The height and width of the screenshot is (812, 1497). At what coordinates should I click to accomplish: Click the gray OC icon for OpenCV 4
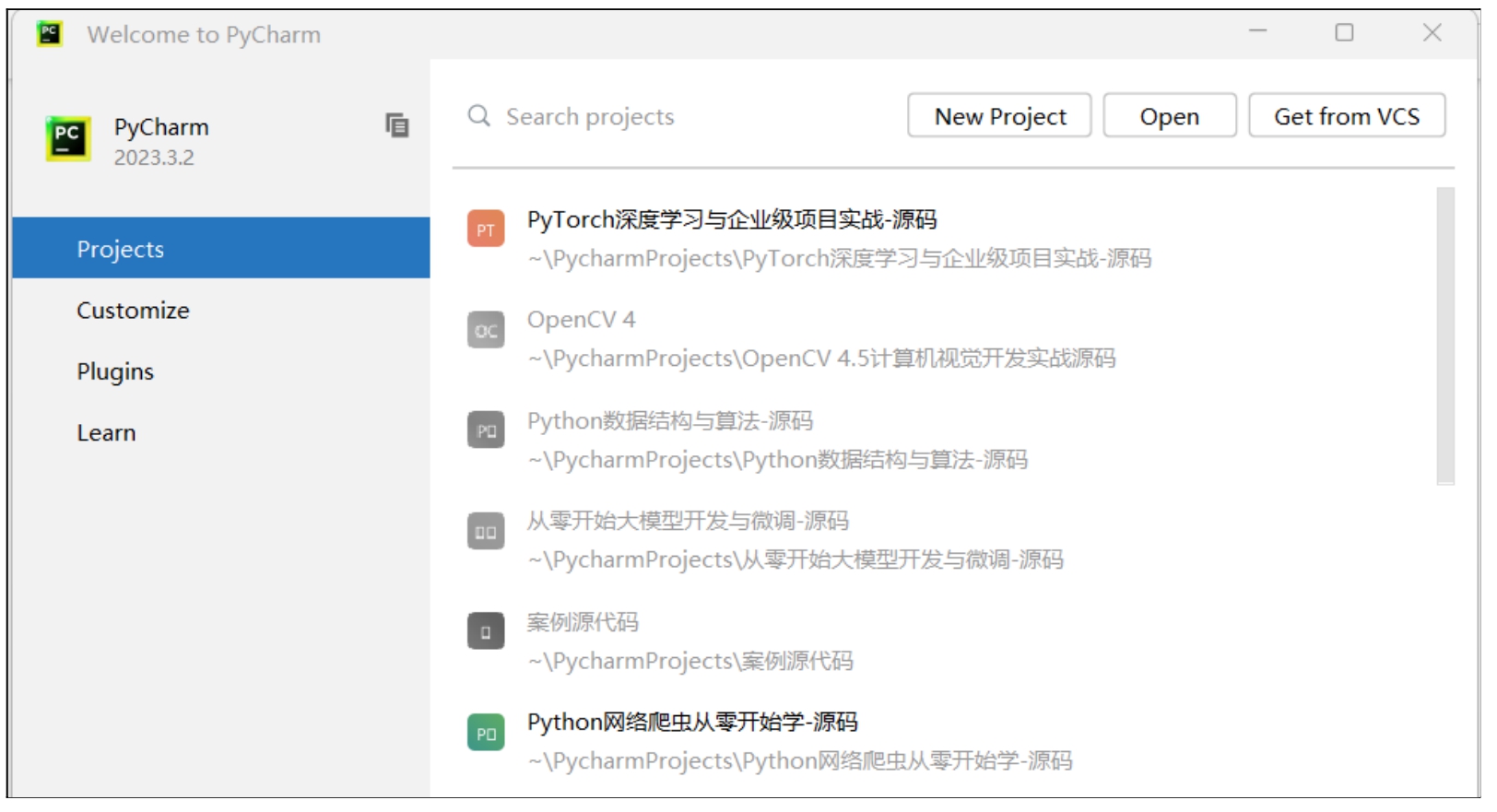[486, 330]
